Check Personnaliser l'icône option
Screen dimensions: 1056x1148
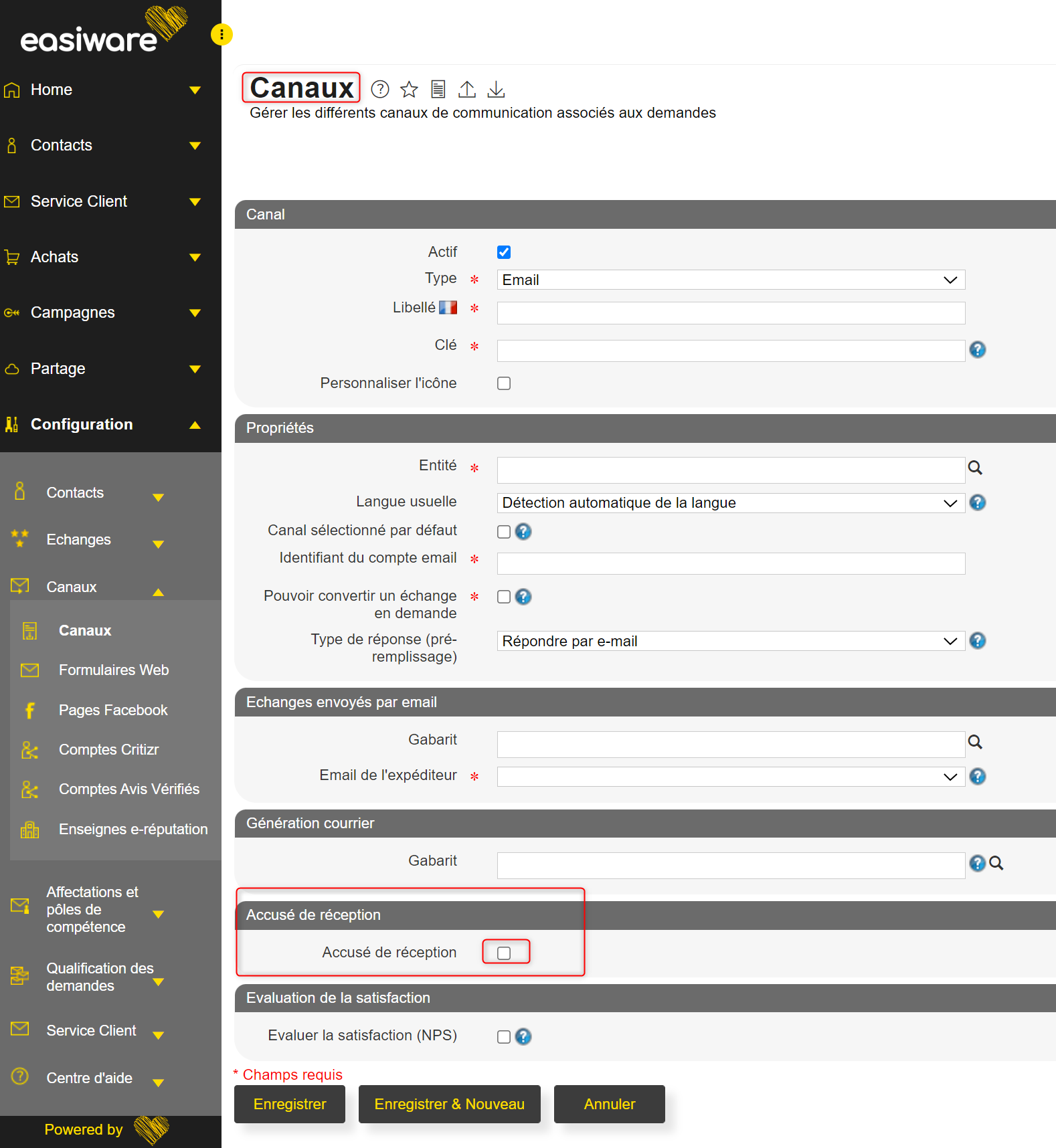point(504,383)
